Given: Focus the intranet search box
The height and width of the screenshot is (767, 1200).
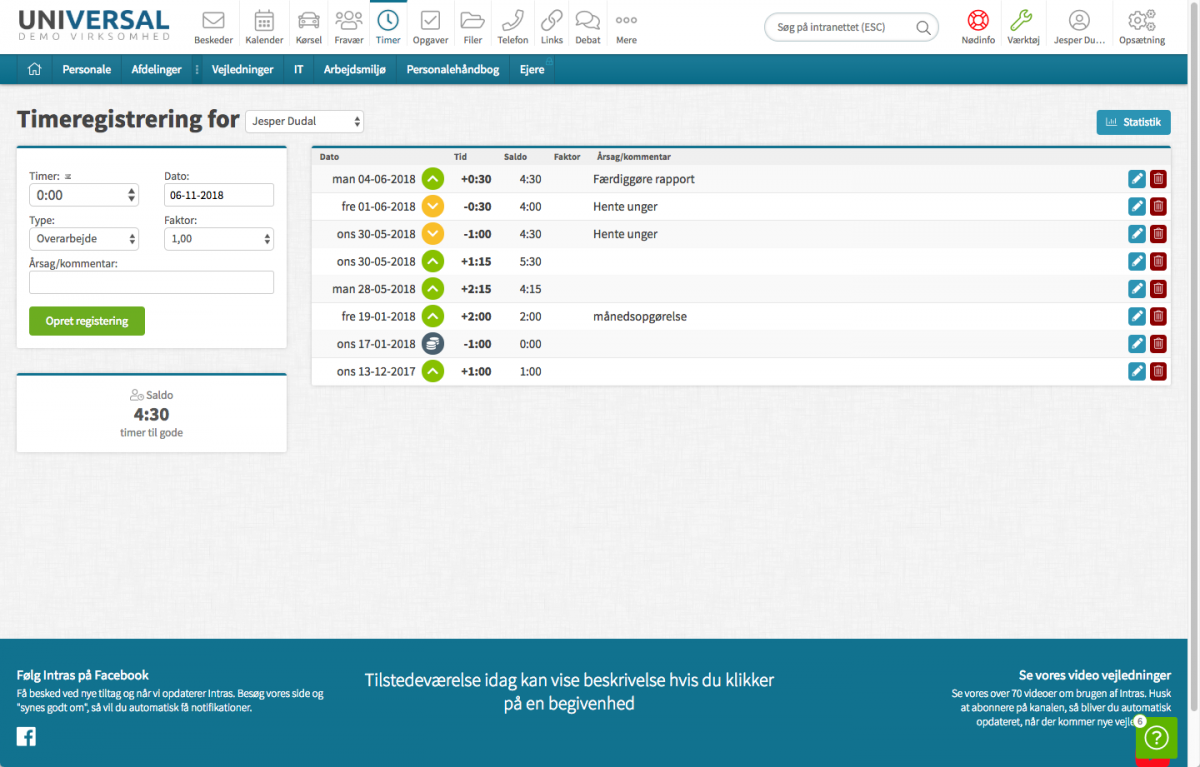Looking at the screenshot, I should click(845, 27).
